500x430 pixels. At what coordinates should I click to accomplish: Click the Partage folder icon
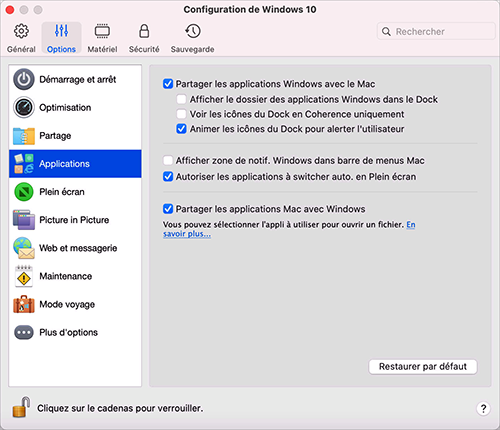tap(24, 136)
